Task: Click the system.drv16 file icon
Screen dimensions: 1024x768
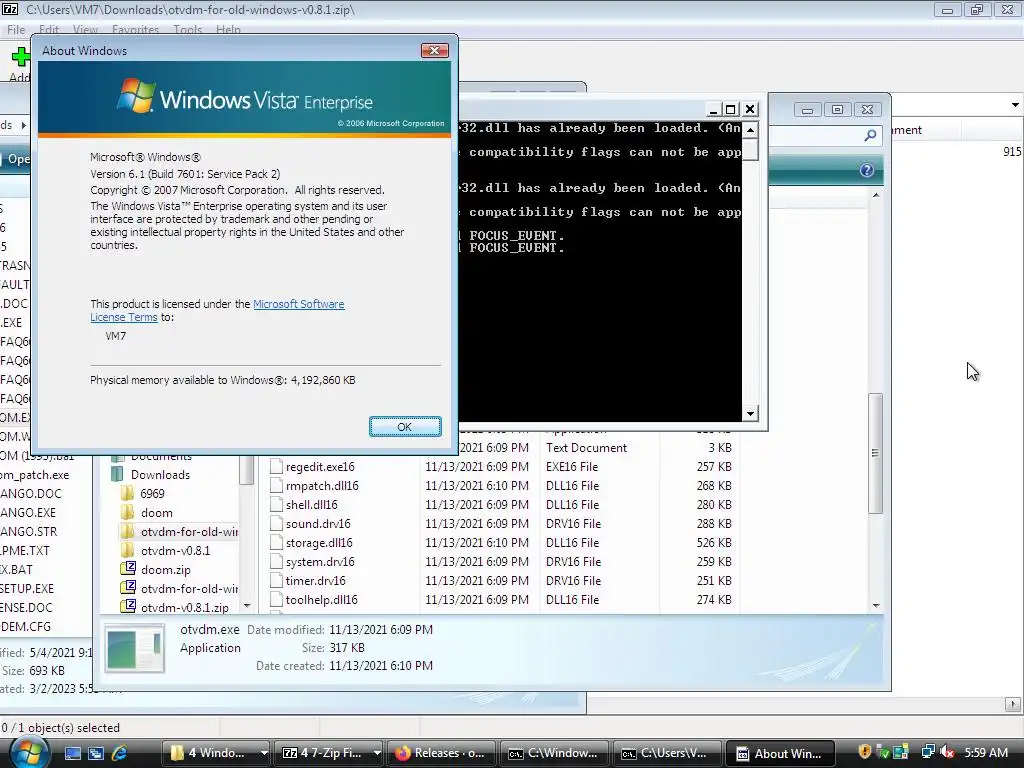Action: [x=276, y=561]
